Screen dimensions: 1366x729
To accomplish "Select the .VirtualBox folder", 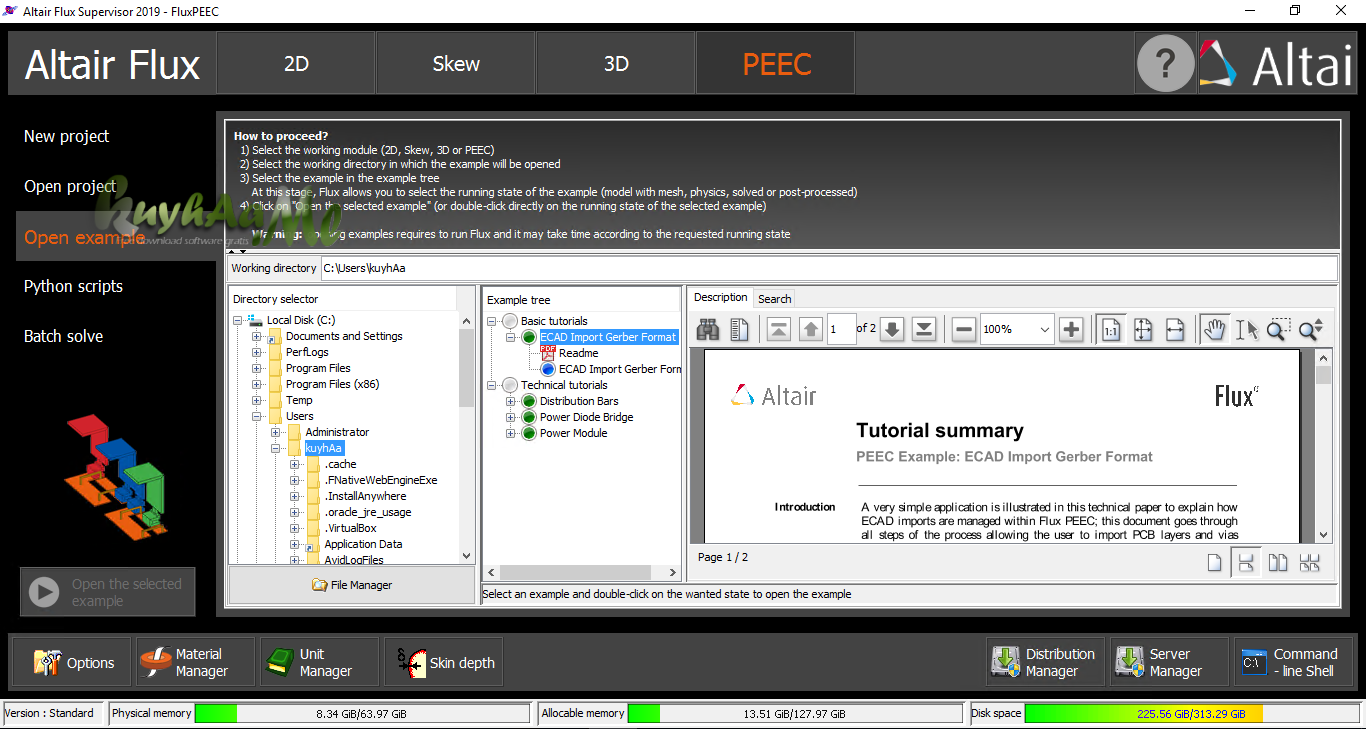I will pyautogui.click(x=350, y=528).
